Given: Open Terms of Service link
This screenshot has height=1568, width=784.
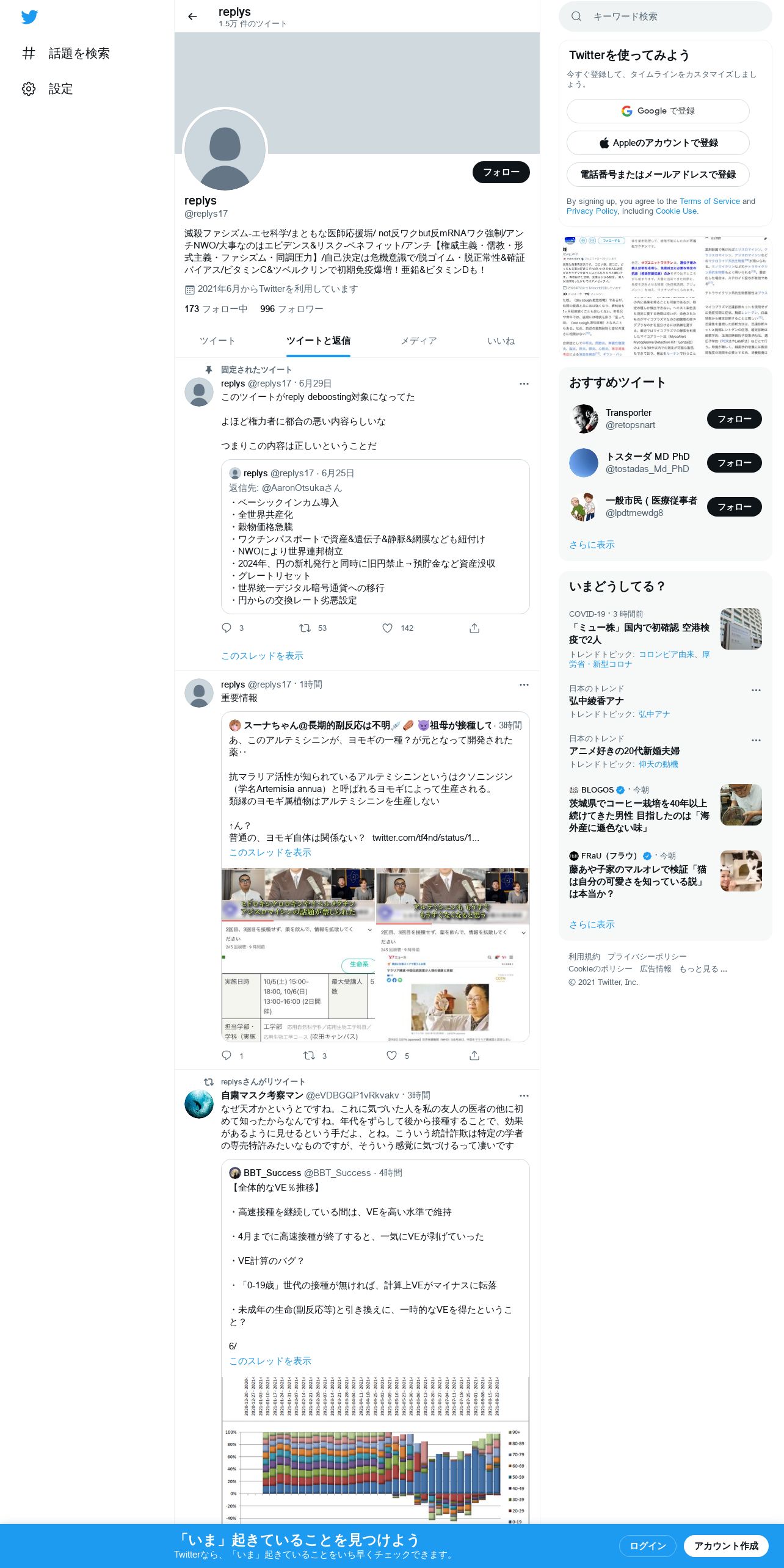Looking at the screenshot, I should click(710, 201).
